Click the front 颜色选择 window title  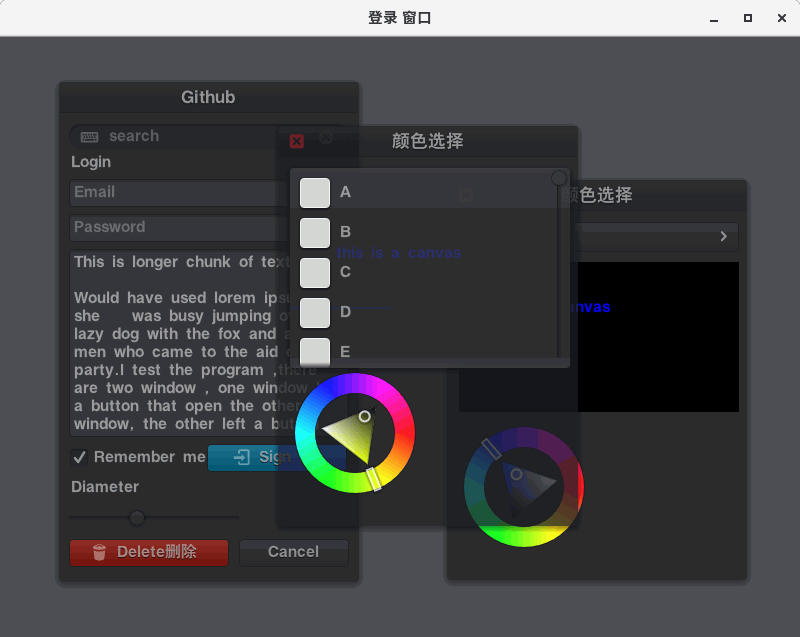428,141
